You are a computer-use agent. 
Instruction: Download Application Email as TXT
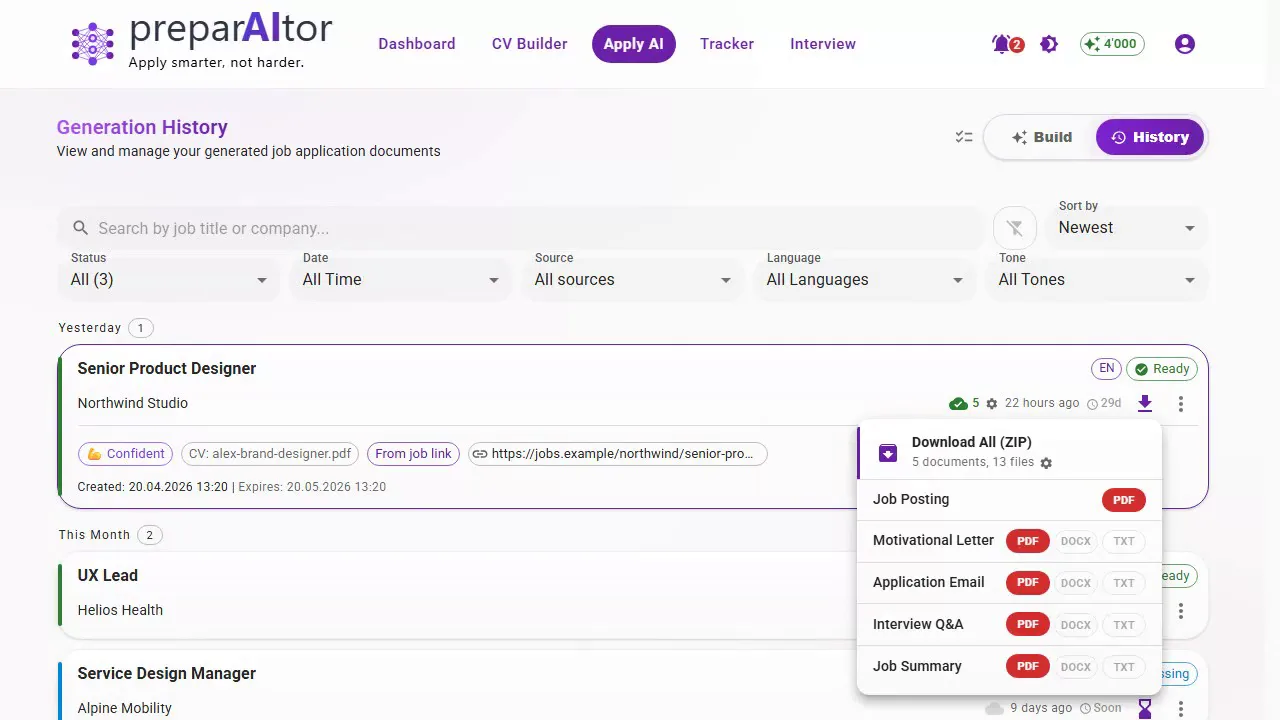(x=1124, y=583)
